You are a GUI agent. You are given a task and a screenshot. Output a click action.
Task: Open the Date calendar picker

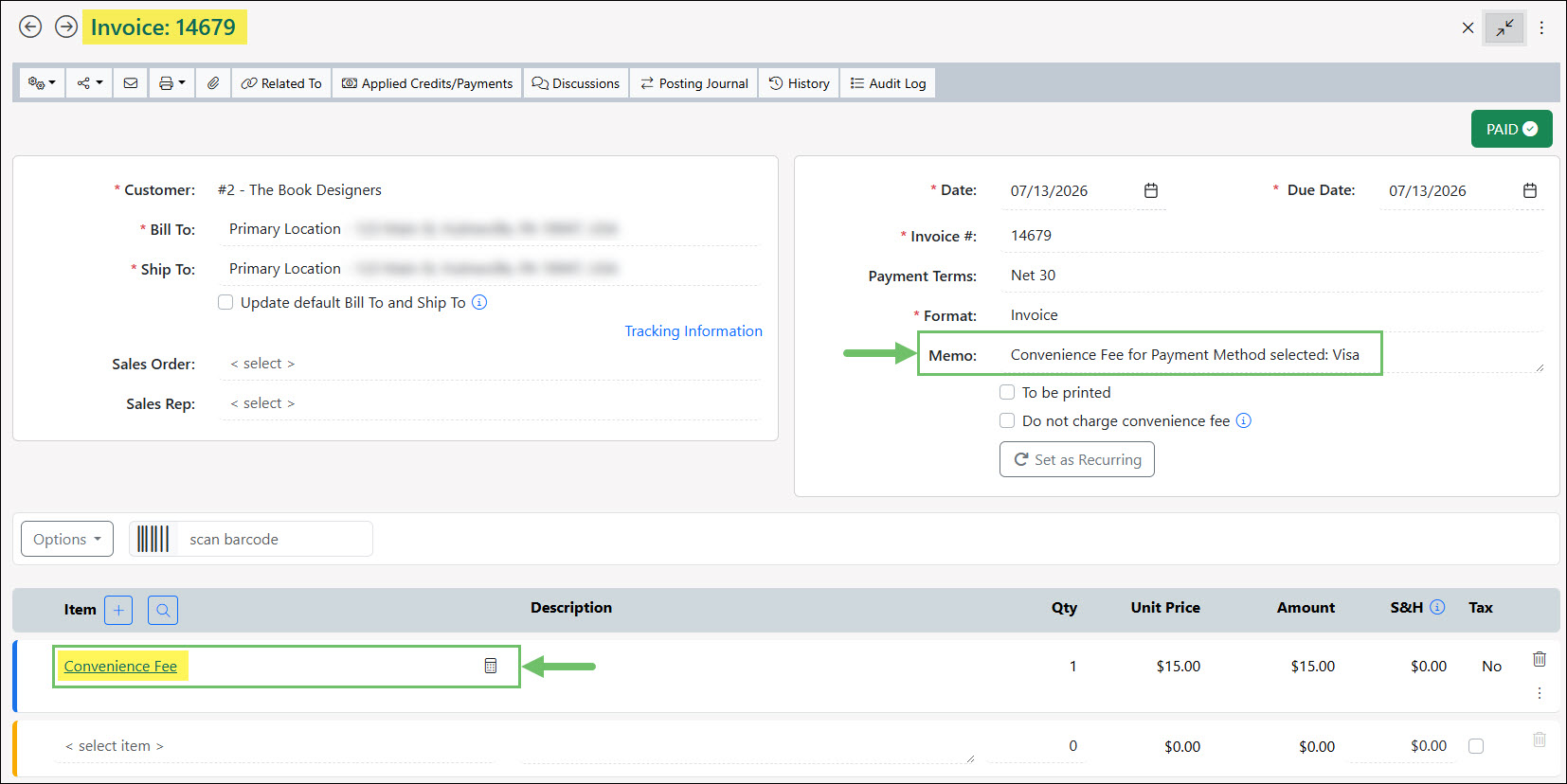1151,190
